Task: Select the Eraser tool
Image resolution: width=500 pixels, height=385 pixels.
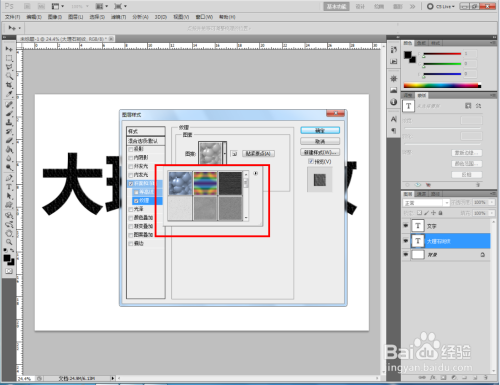Action: click(x=9, y=140)
